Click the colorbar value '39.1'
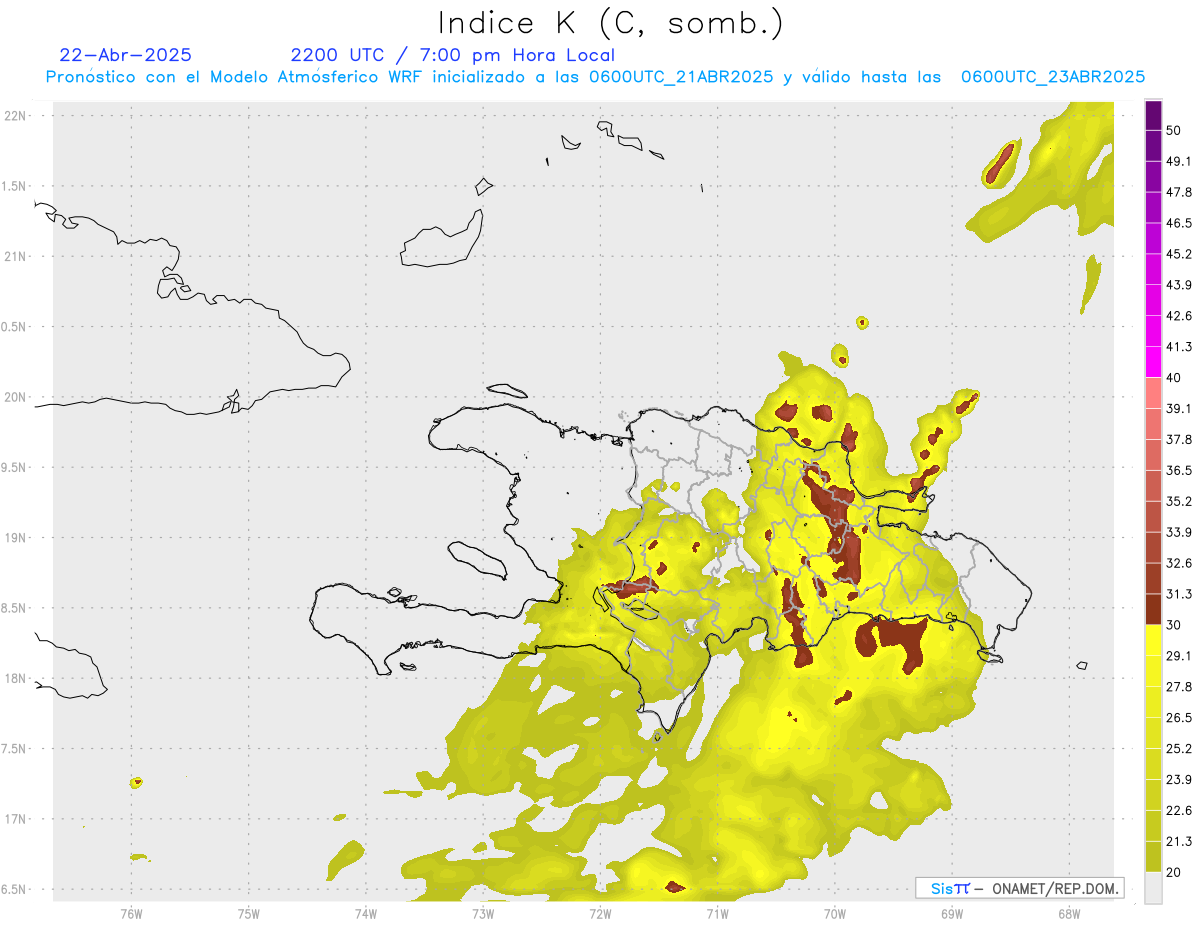This screenshot has width=1200, height=927. (x=1179, y=408)
